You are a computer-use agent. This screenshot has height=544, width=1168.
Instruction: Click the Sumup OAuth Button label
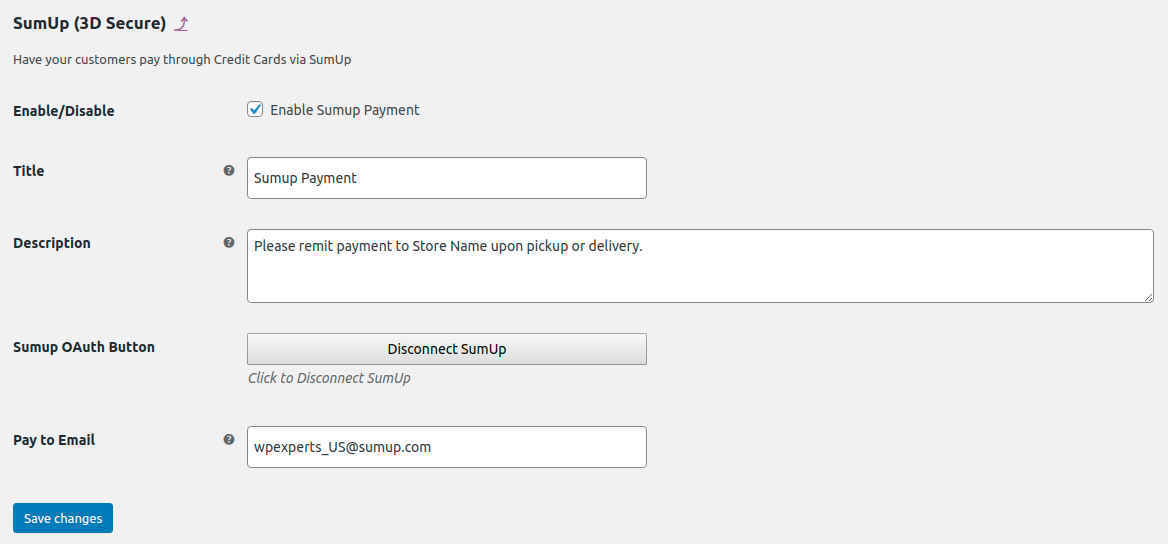(x=84, y=347)
